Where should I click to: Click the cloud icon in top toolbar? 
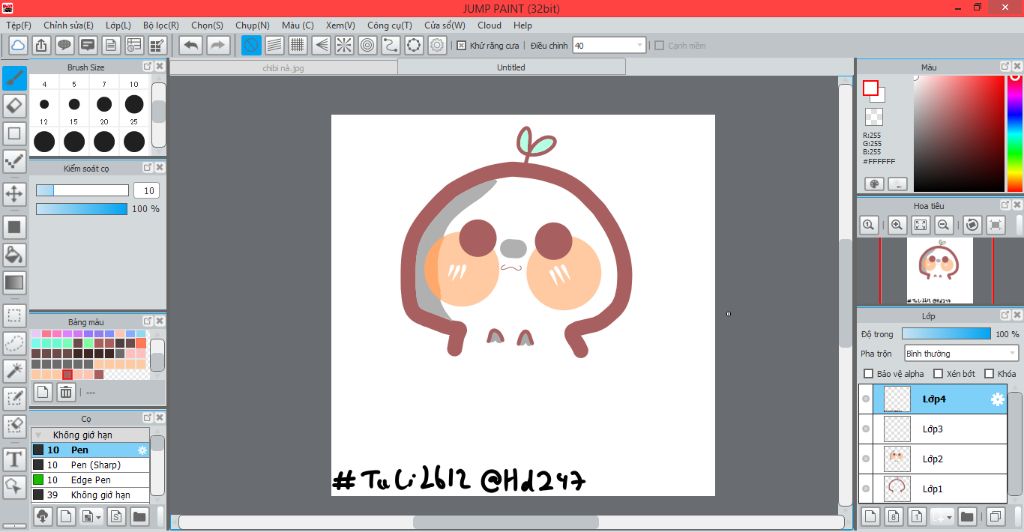click(x=18, y=45)
